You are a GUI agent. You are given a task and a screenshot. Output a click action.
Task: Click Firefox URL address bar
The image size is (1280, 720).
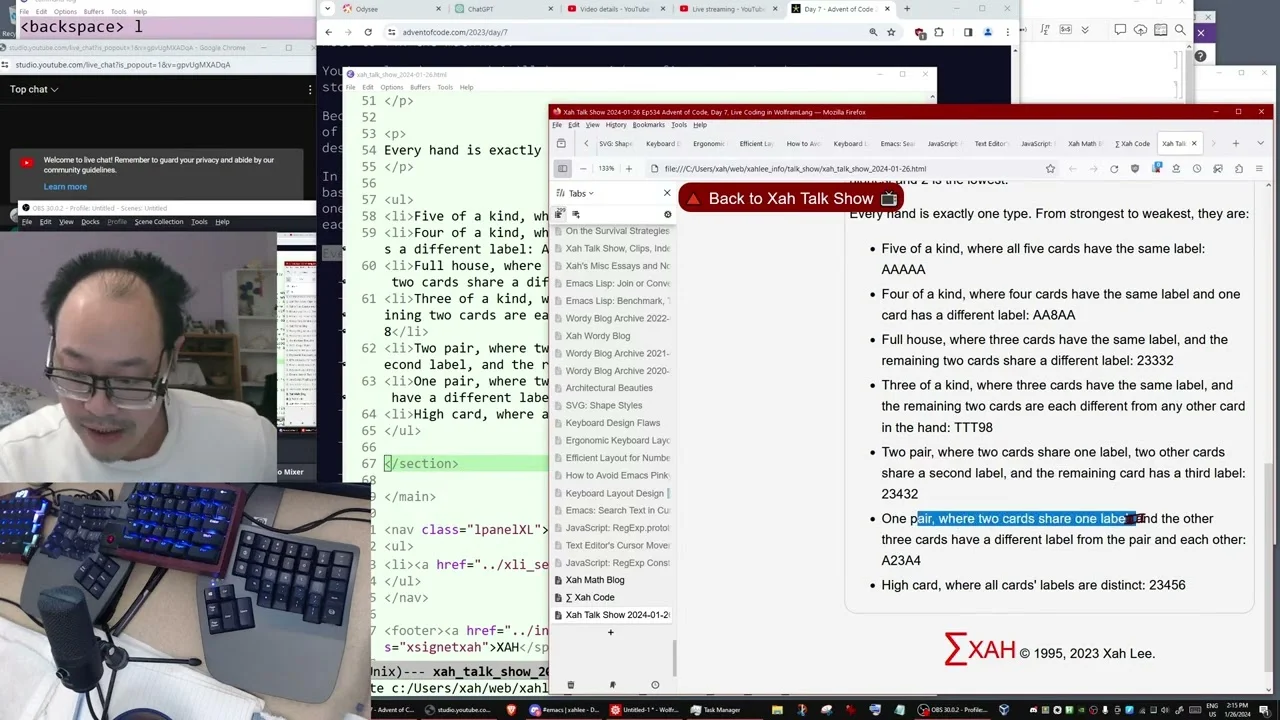[850, 169]
